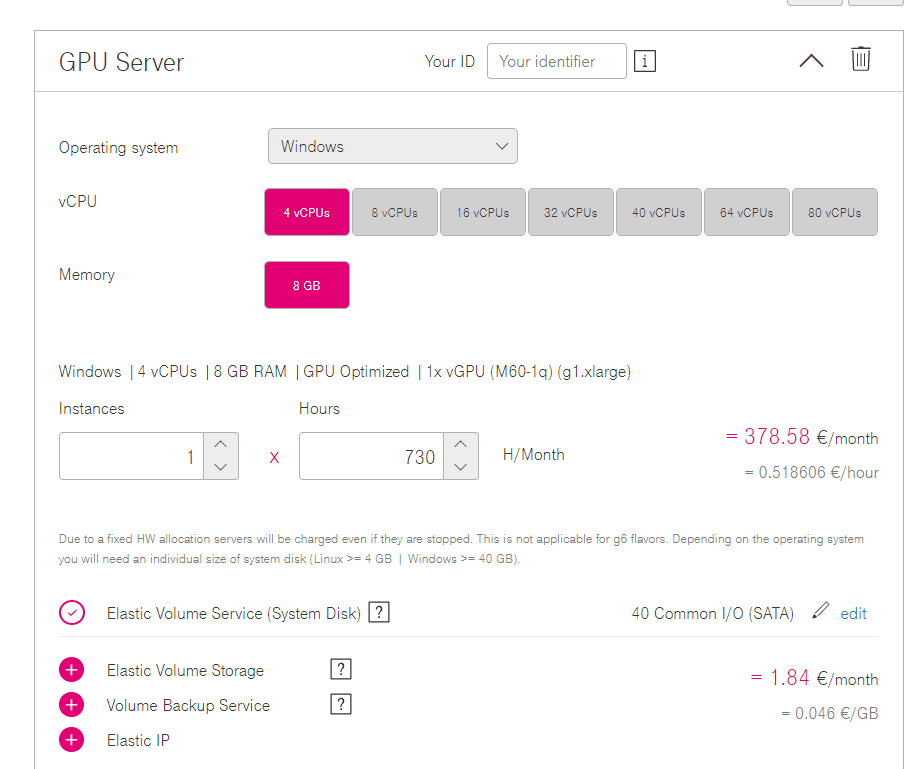Click the pencil icon beside edit
911x769 pixels.
pyautogui.click(x=820, y=610)
